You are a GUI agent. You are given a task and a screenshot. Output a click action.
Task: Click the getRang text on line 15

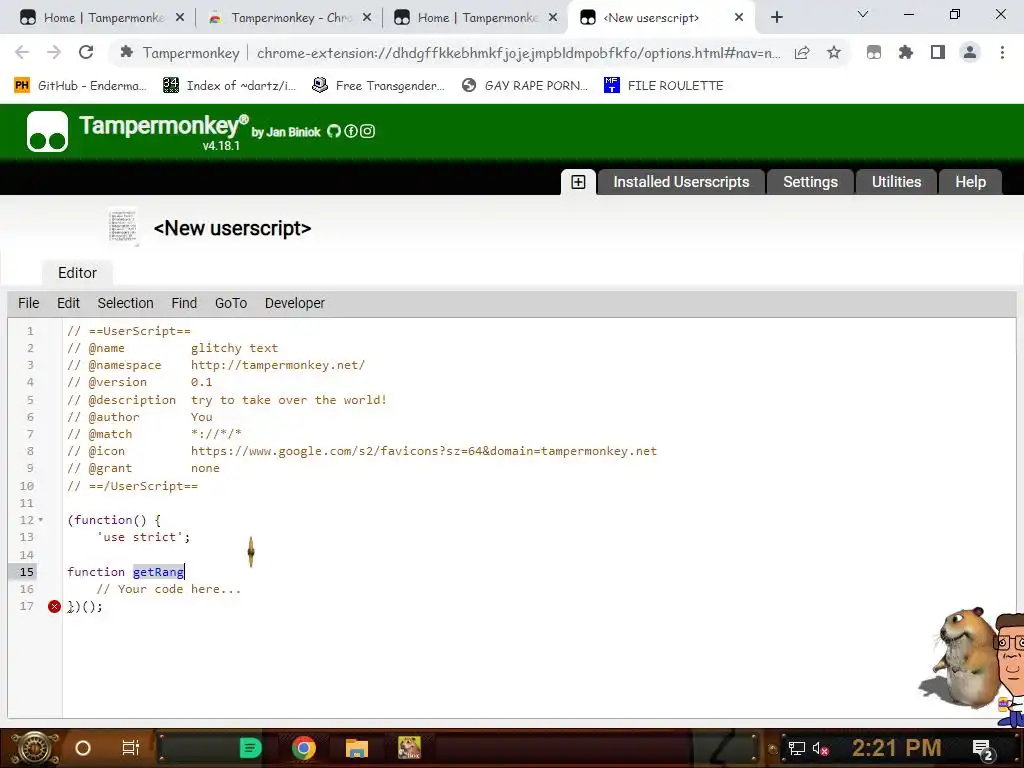click(x=158, y=572)
